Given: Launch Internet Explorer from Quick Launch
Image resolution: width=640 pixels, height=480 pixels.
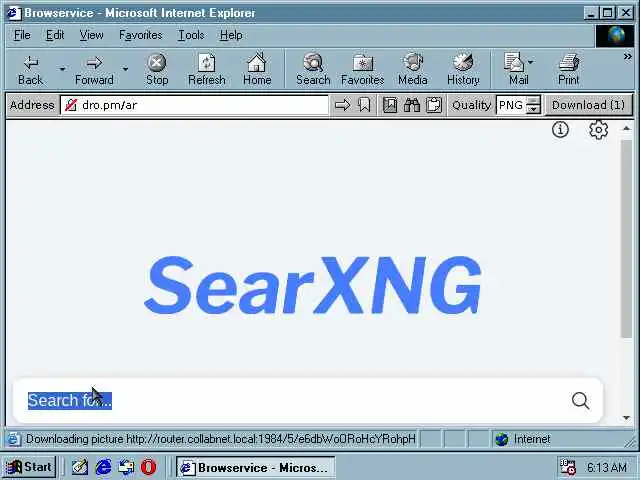Looking at the screenshot, I should (103, 467).
